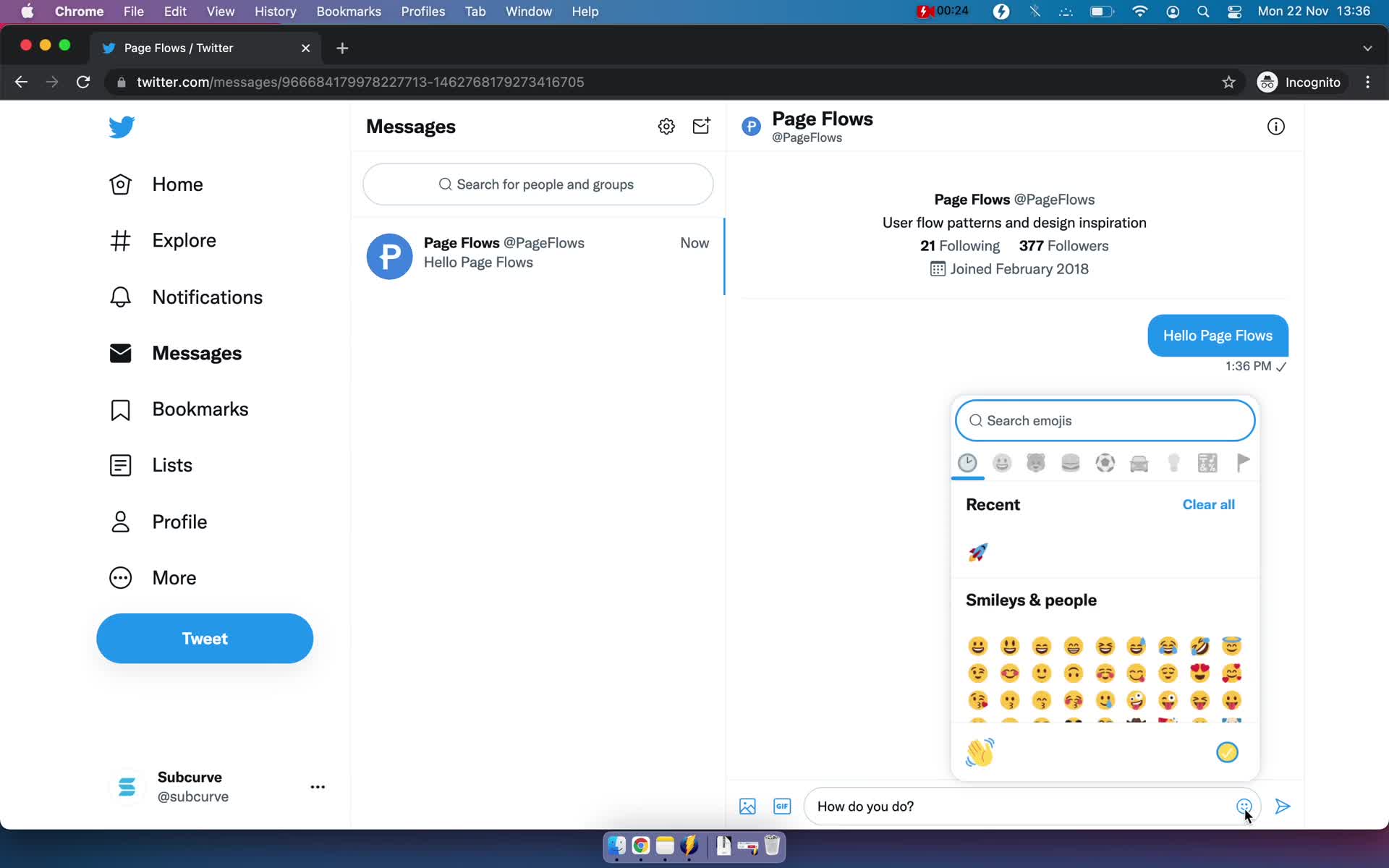The width and height of the screenshot is (1389, 868).
Task: View Page Flows profile information
Action: [x=1276, y=126]
